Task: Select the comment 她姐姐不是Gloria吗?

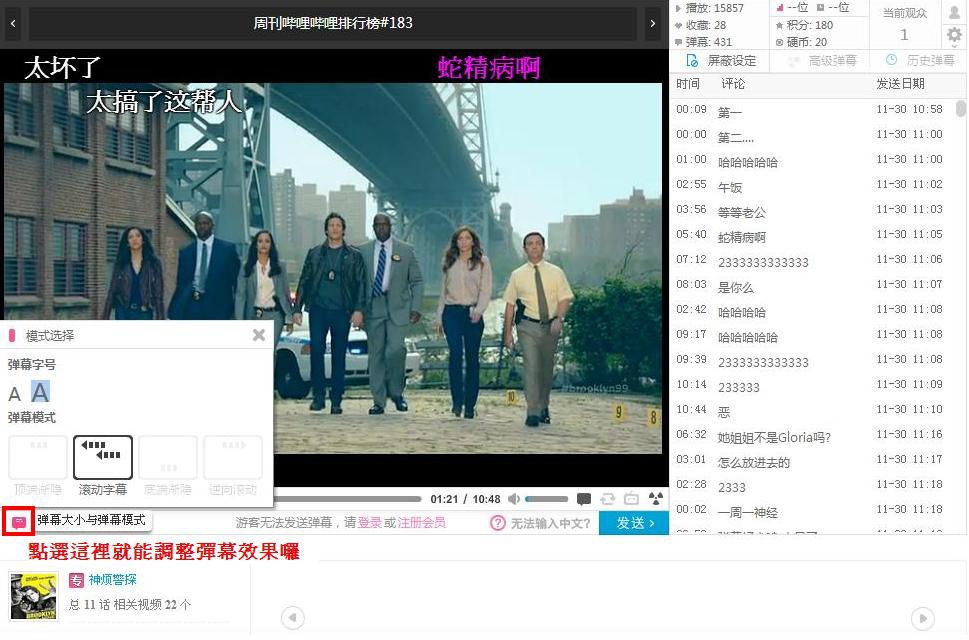Action: pos(812,436)
